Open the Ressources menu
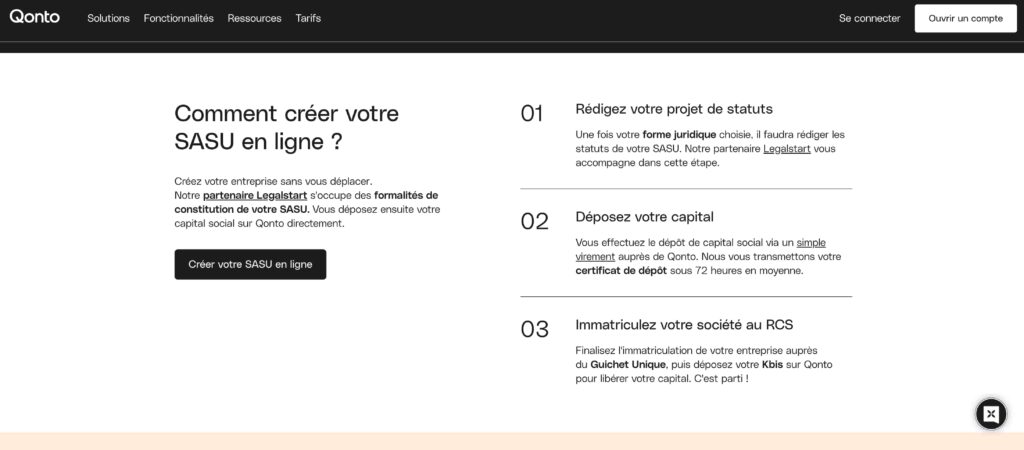 pyautogui.click(x=254, y=18)
